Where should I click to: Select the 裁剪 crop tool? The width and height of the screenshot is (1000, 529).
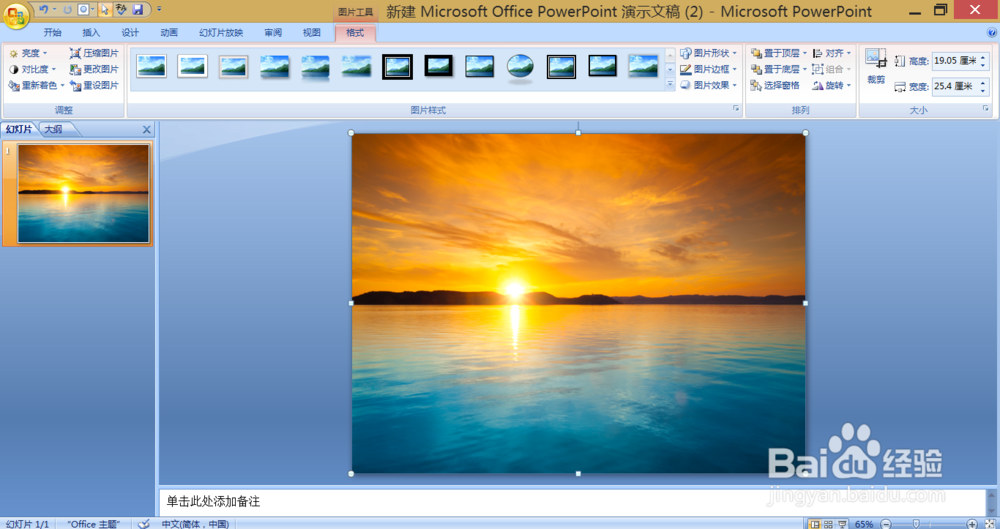pos(876,66)
